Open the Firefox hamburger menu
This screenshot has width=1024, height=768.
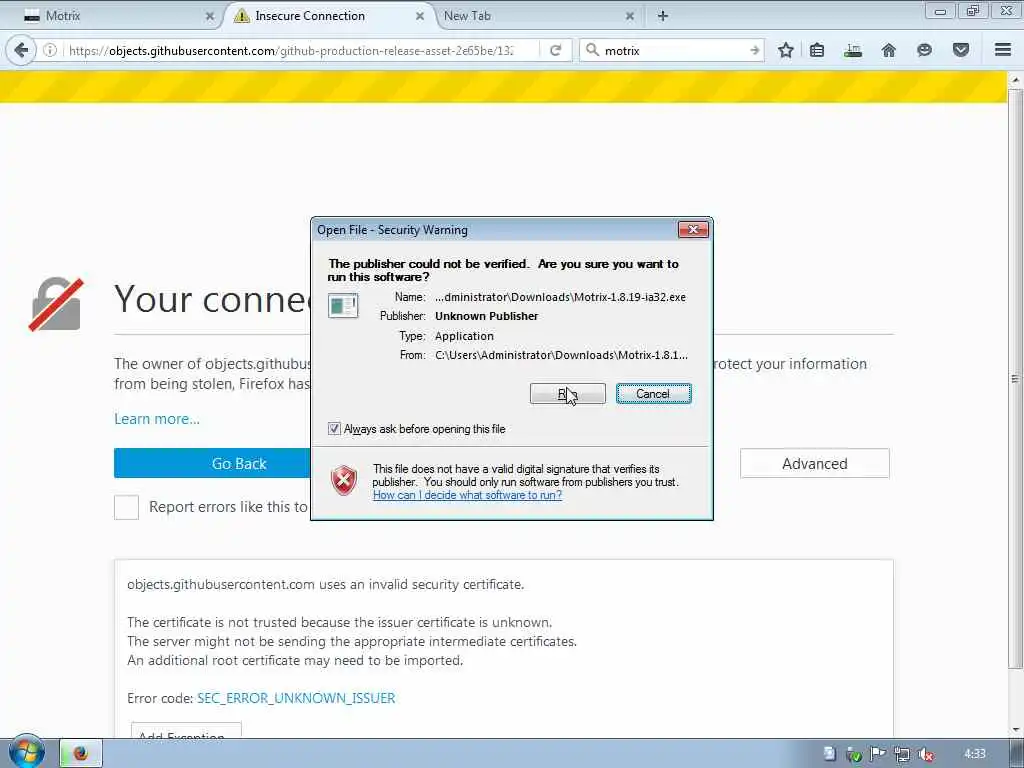1003,50
